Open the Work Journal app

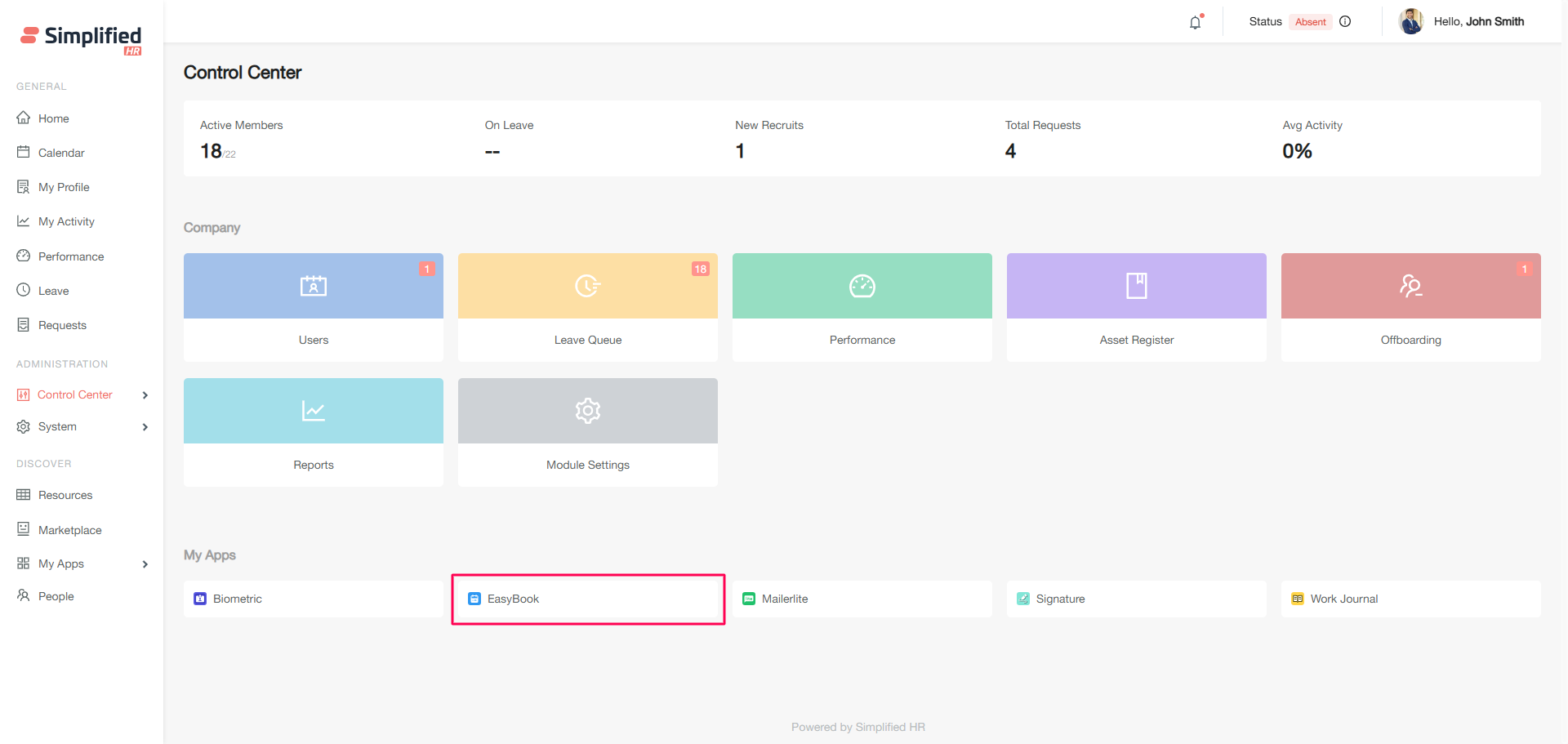1343,599
